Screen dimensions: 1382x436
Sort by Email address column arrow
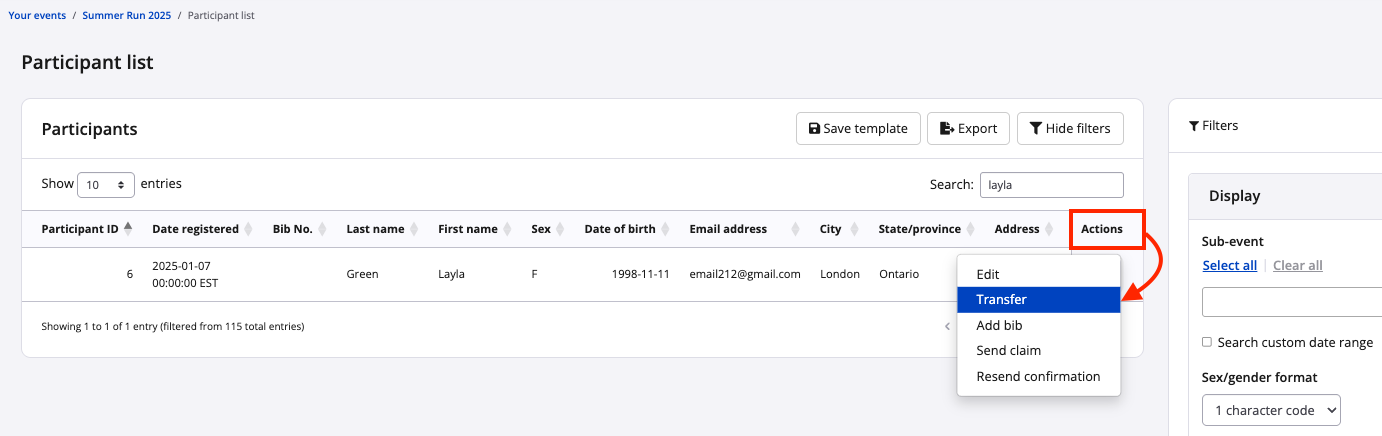[795, 229]
